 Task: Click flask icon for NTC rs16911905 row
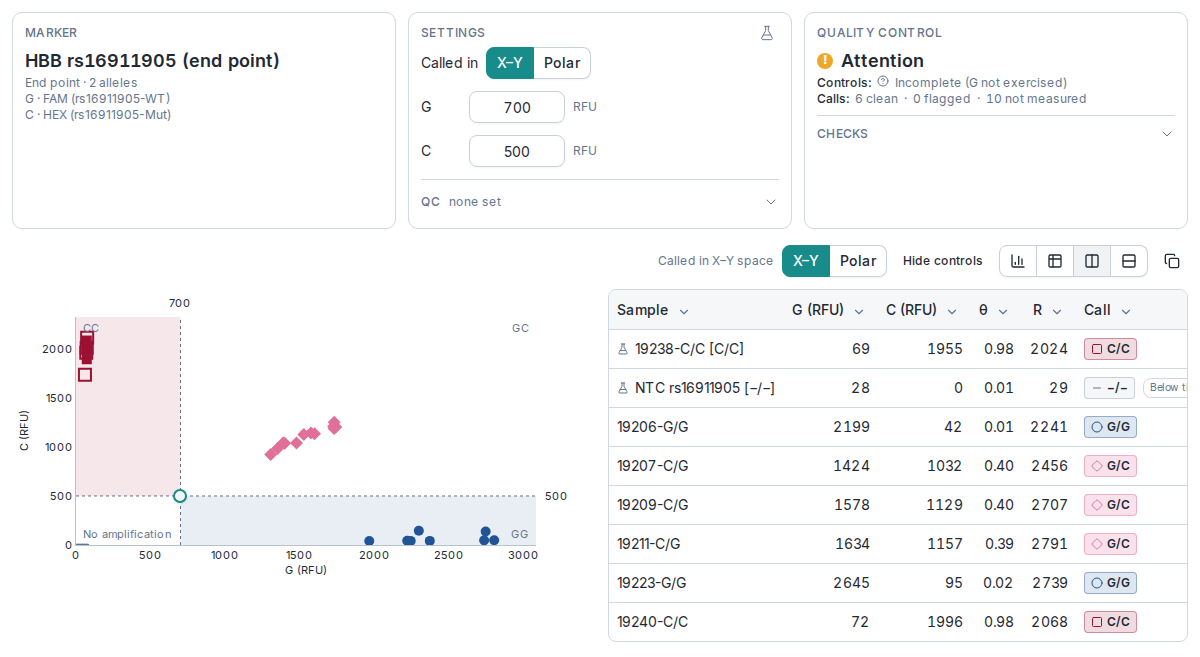[623, 388]
